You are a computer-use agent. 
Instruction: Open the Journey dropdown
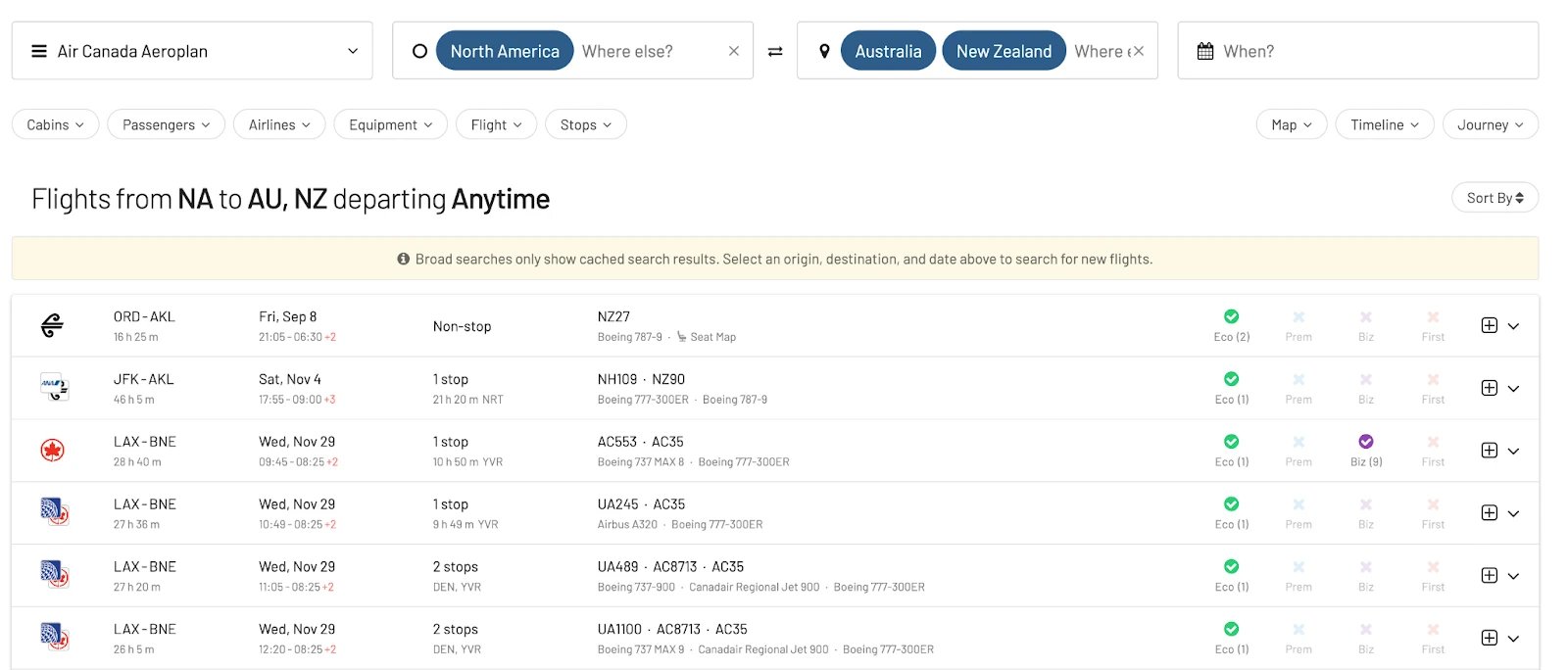pos(1491,124)
